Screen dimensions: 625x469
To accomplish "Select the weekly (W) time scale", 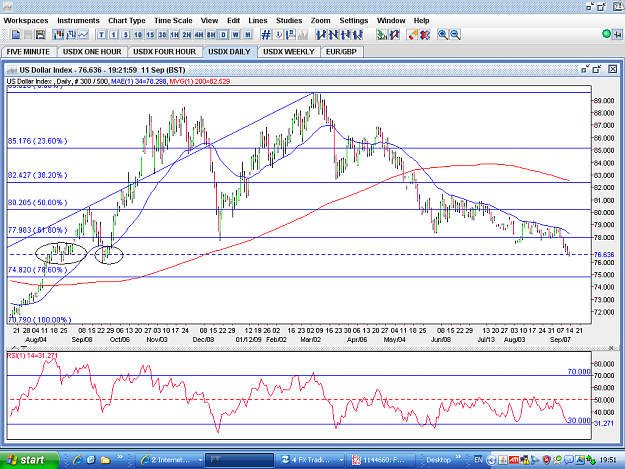I will (x=236, y=35).
